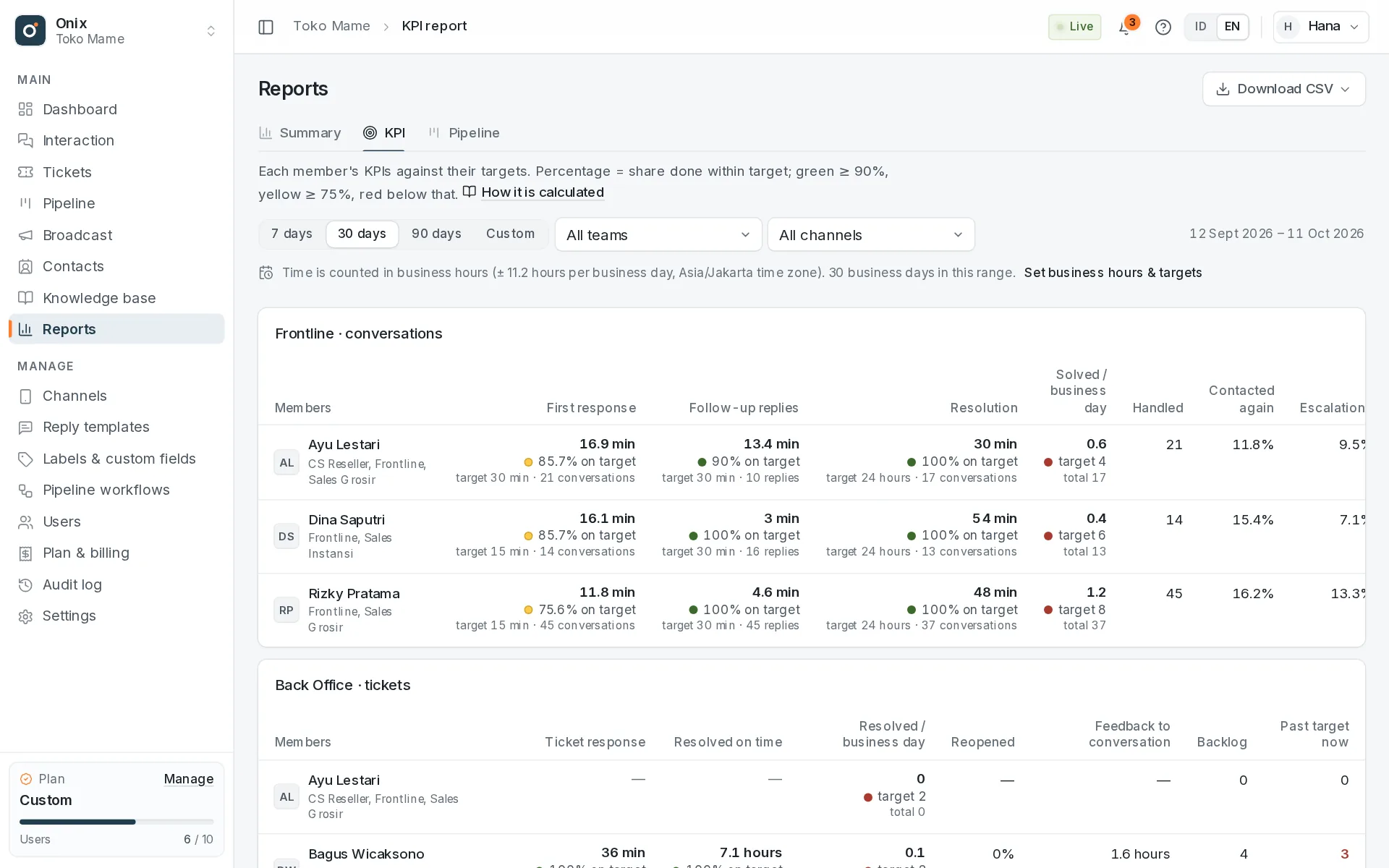Click the Onix logo icon

30,30
